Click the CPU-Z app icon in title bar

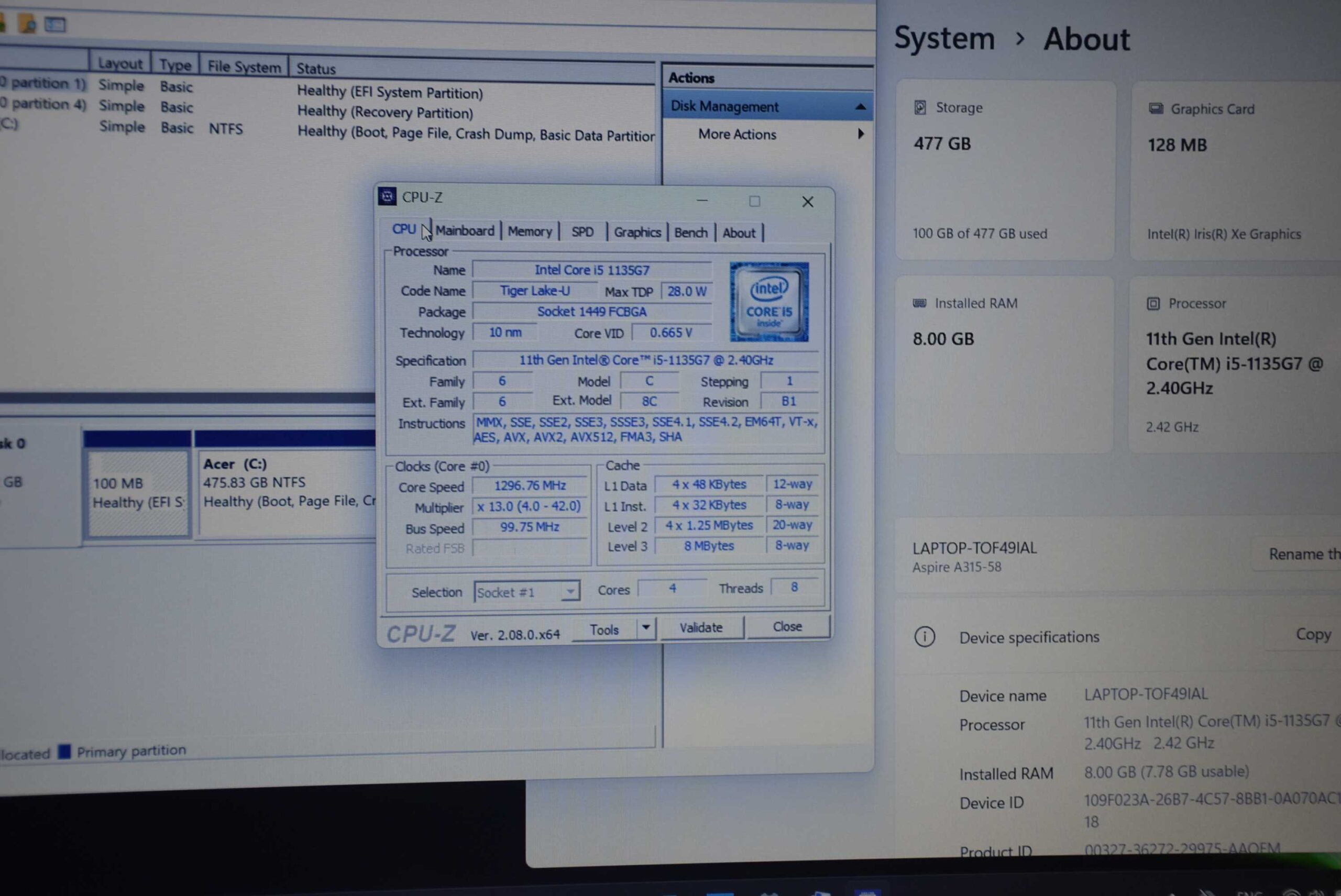[387, 196]
